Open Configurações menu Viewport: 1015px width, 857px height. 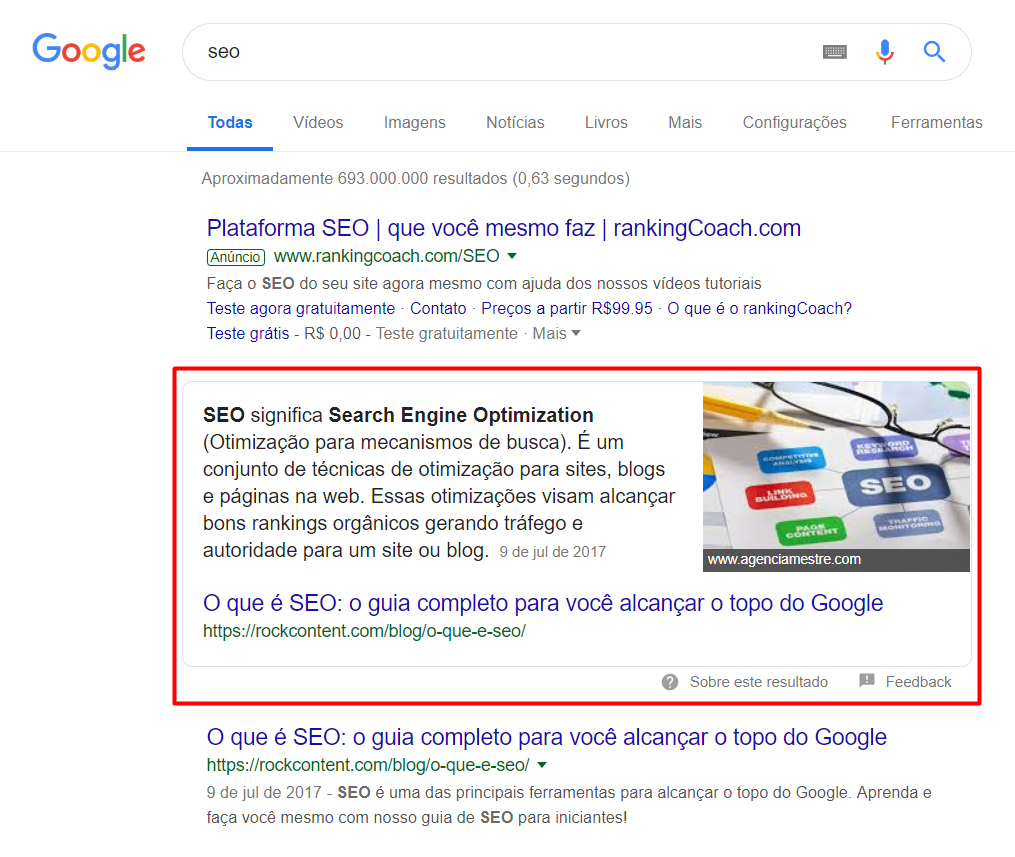794,122
